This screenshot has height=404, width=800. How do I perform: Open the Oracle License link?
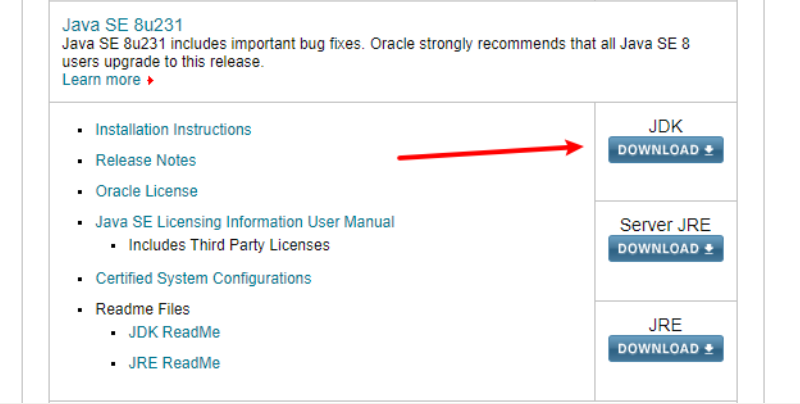coord(147,191)
